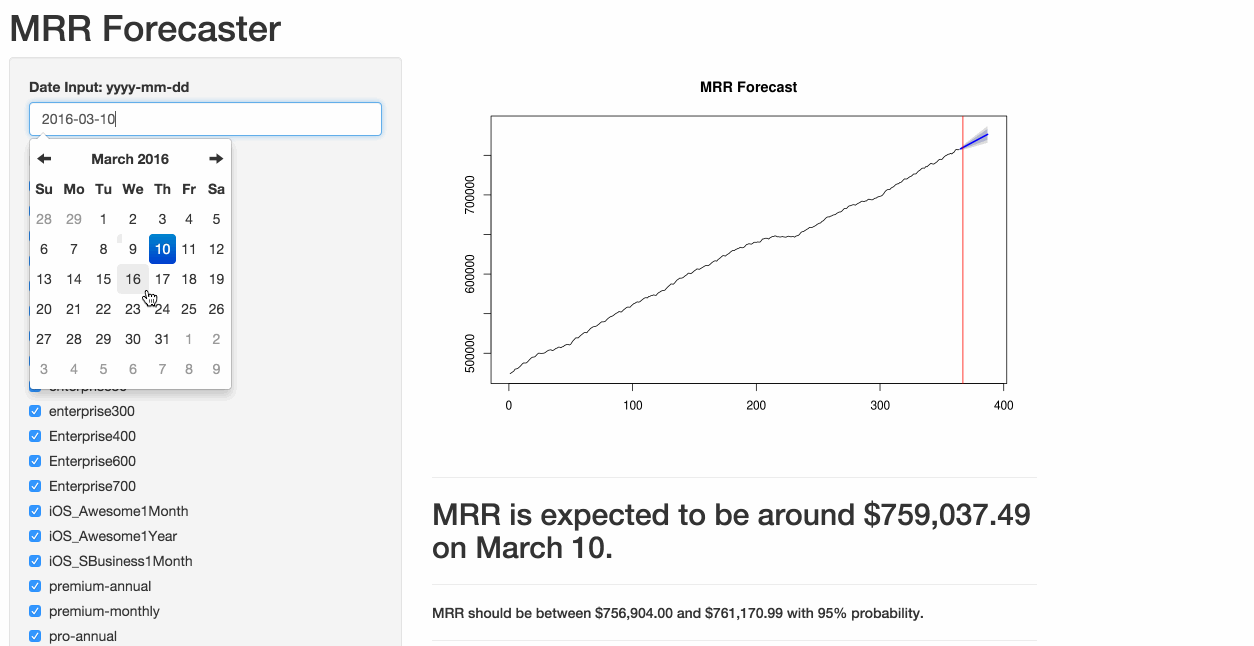Viewport: 1254px width, 646px height.
Task: Click into the date input field
Action: pos(205,119)
